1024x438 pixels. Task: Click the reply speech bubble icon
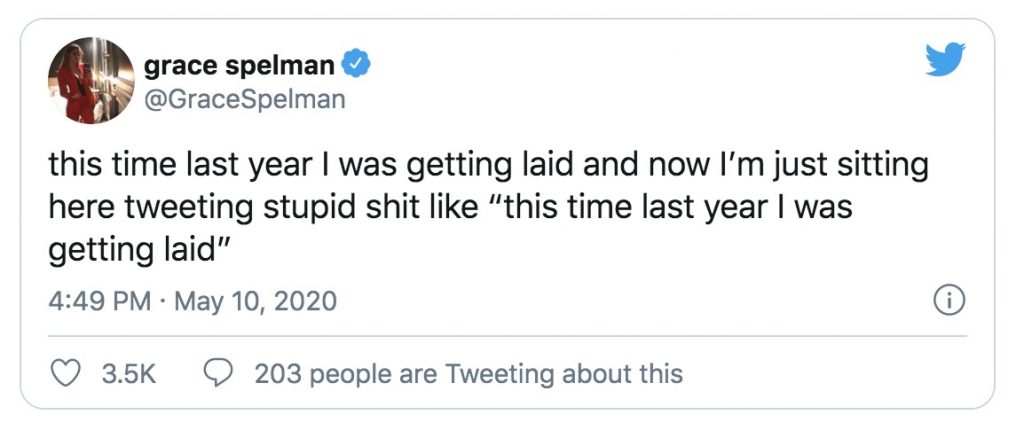coord(217,374)
